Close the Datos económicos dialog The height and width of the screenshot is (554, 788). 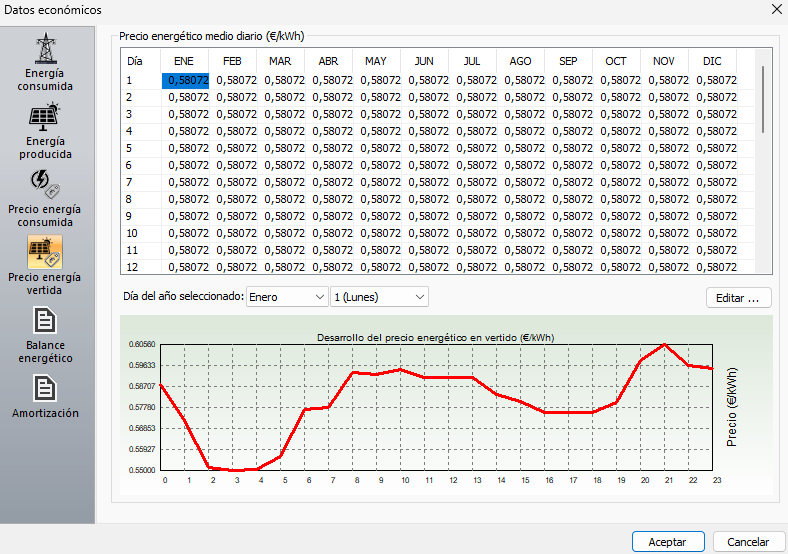[776, 10]
